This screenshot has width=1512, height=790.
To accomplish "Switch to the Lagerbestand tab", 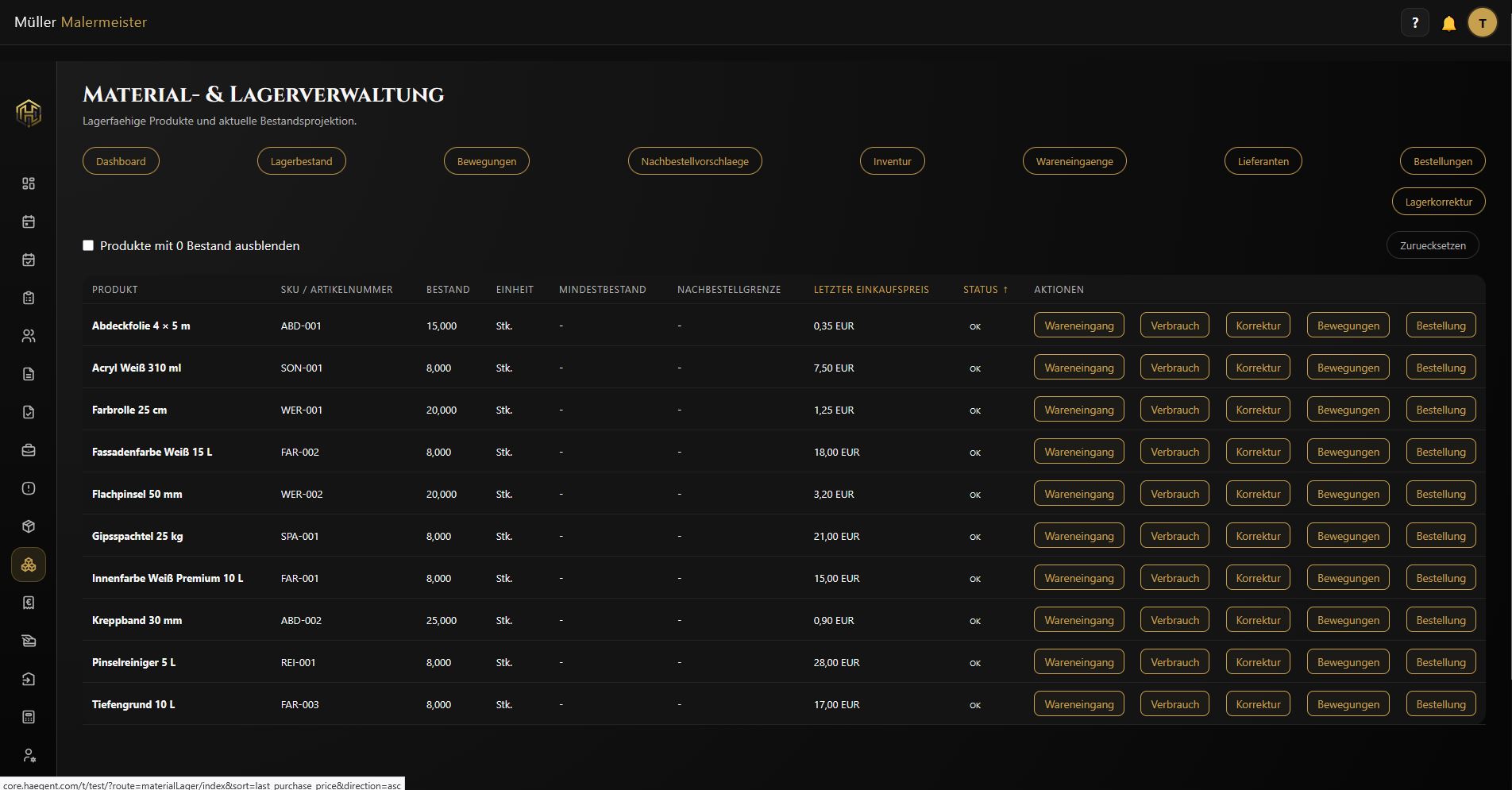I will coord(302,161).
